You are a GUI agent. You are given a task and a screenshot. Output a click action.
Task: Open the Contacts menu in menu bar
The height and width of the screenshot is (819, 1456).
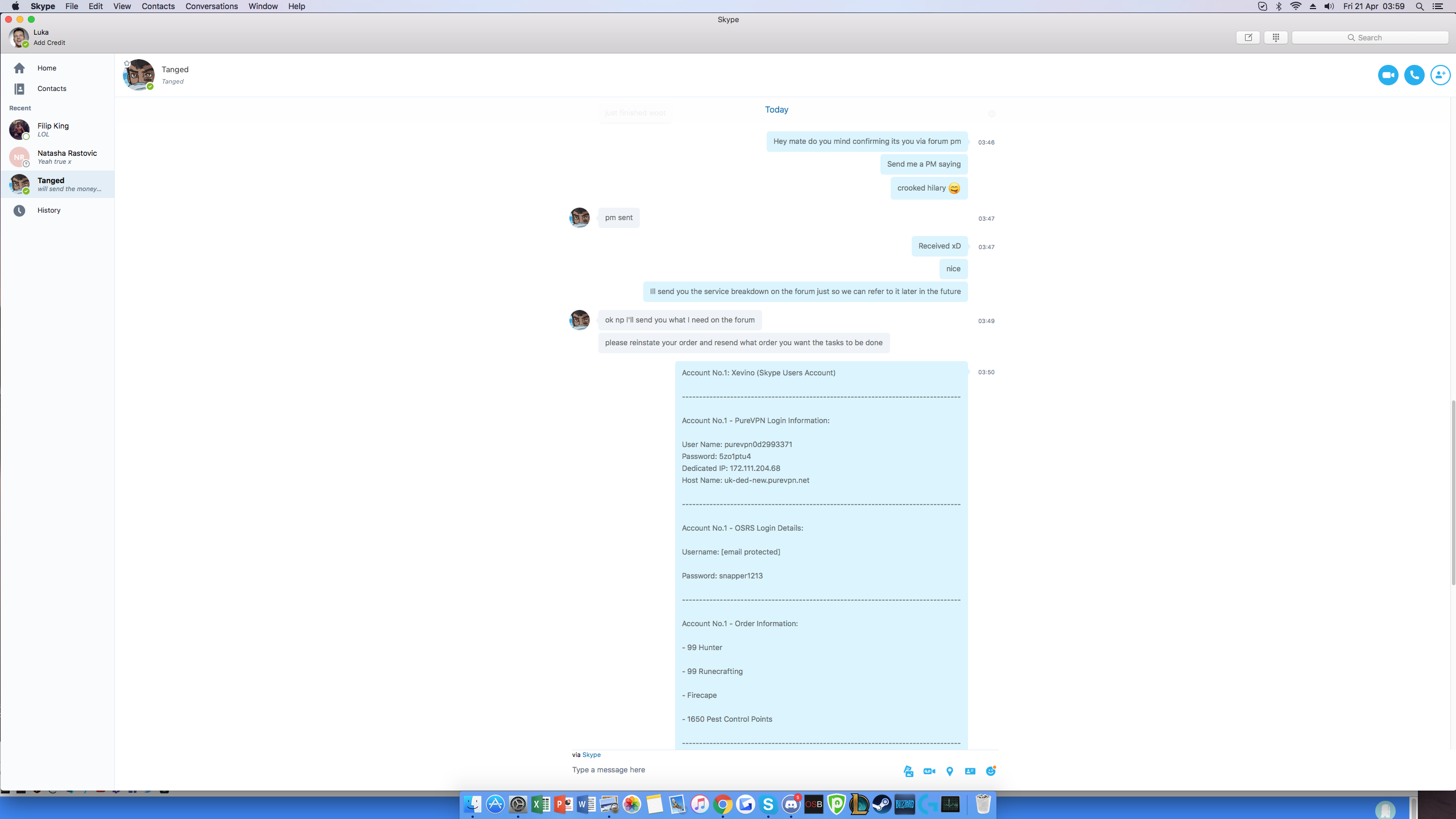pos(158,6)
